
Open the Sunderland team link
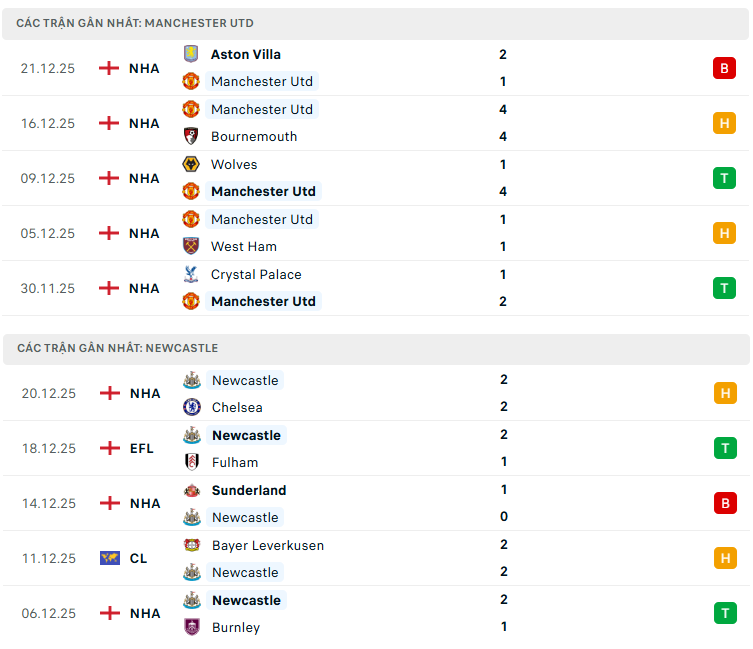249,490
